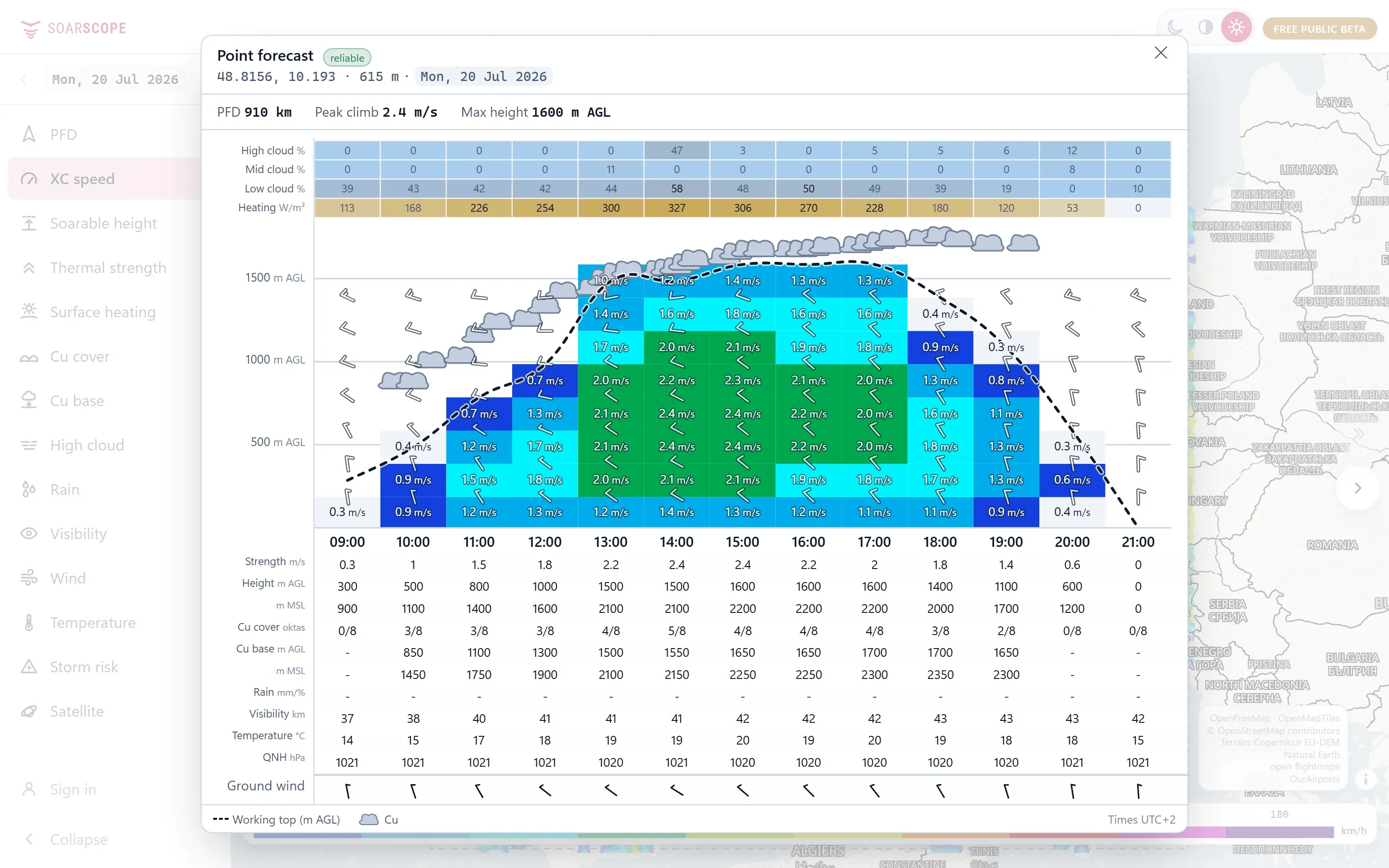This screenshot has width=1389, height=868.
Task: Show the Visibility layer
Action: click(x=103, y=534)
